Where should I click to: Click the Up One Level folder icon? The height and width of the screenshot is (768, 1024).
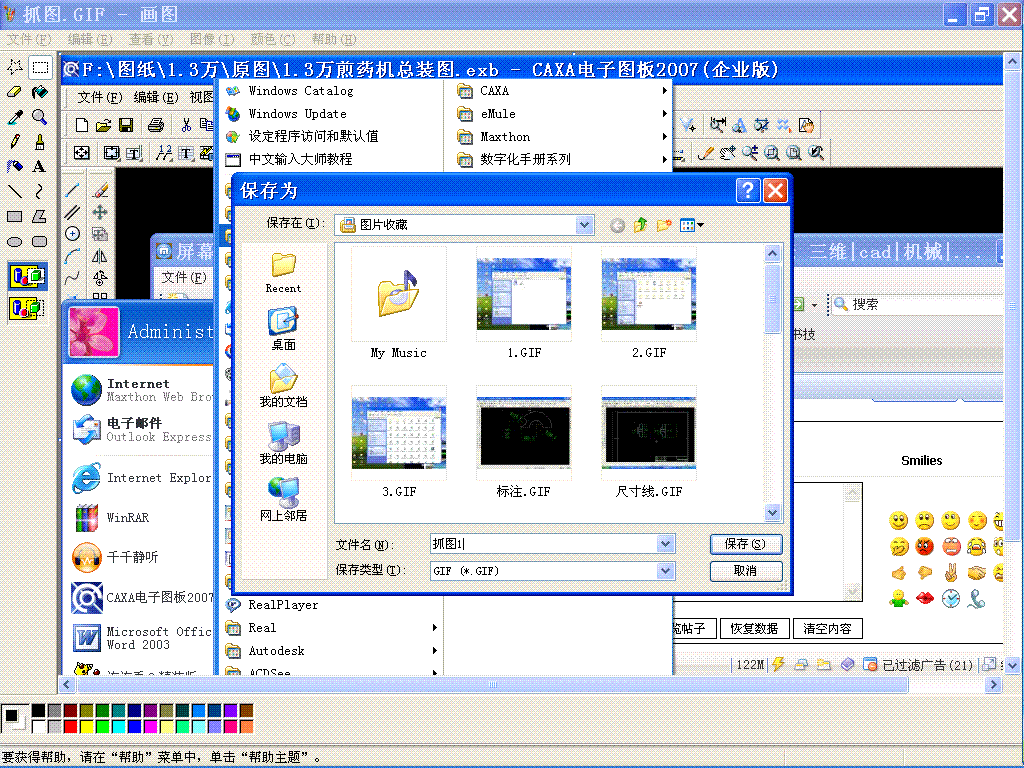pos(640,225)
